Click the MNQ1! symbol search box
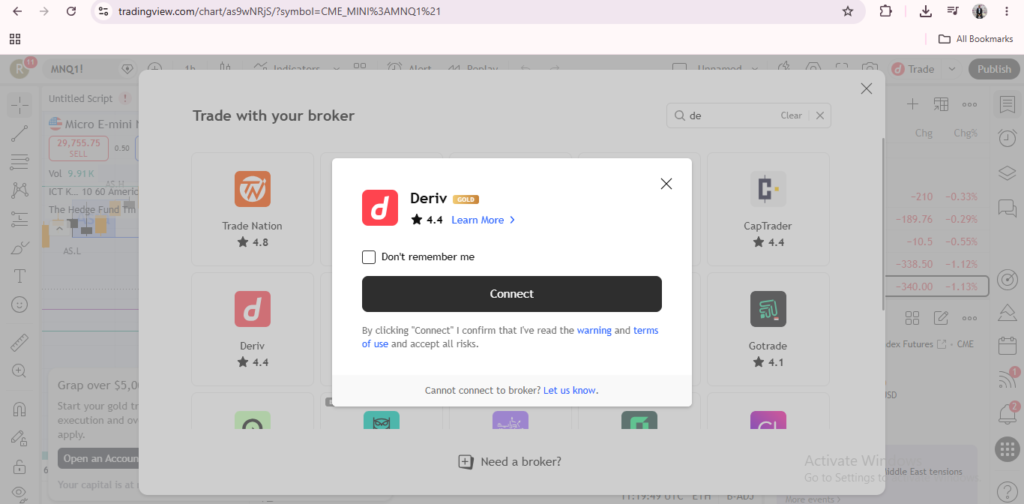Viewport: 1024px width, 504px height. (x=90, y=69)
